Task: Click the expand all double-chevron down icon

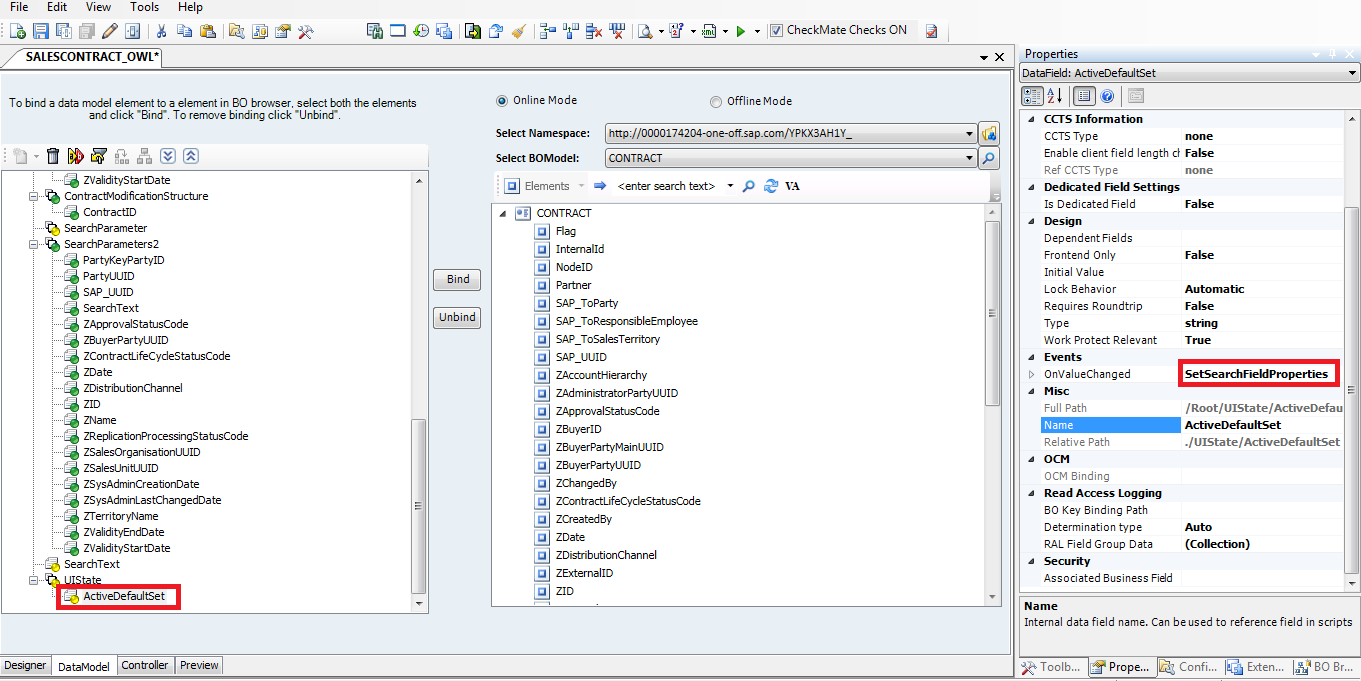Action: [x=168, y=156]
